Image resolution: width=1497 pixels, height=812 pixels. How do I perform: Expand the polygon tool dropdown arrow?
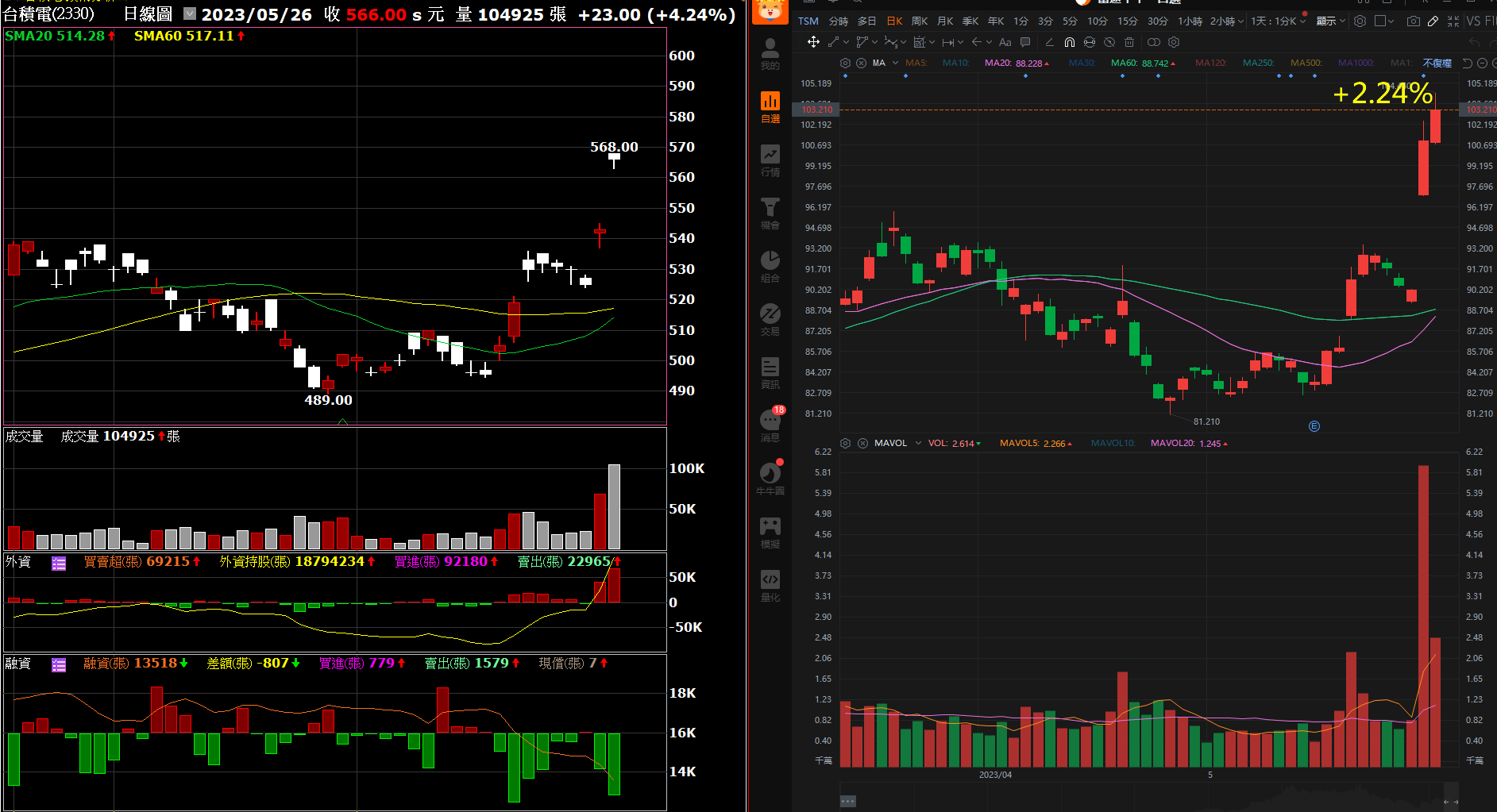pyautogui.click(x=874, y=42)
